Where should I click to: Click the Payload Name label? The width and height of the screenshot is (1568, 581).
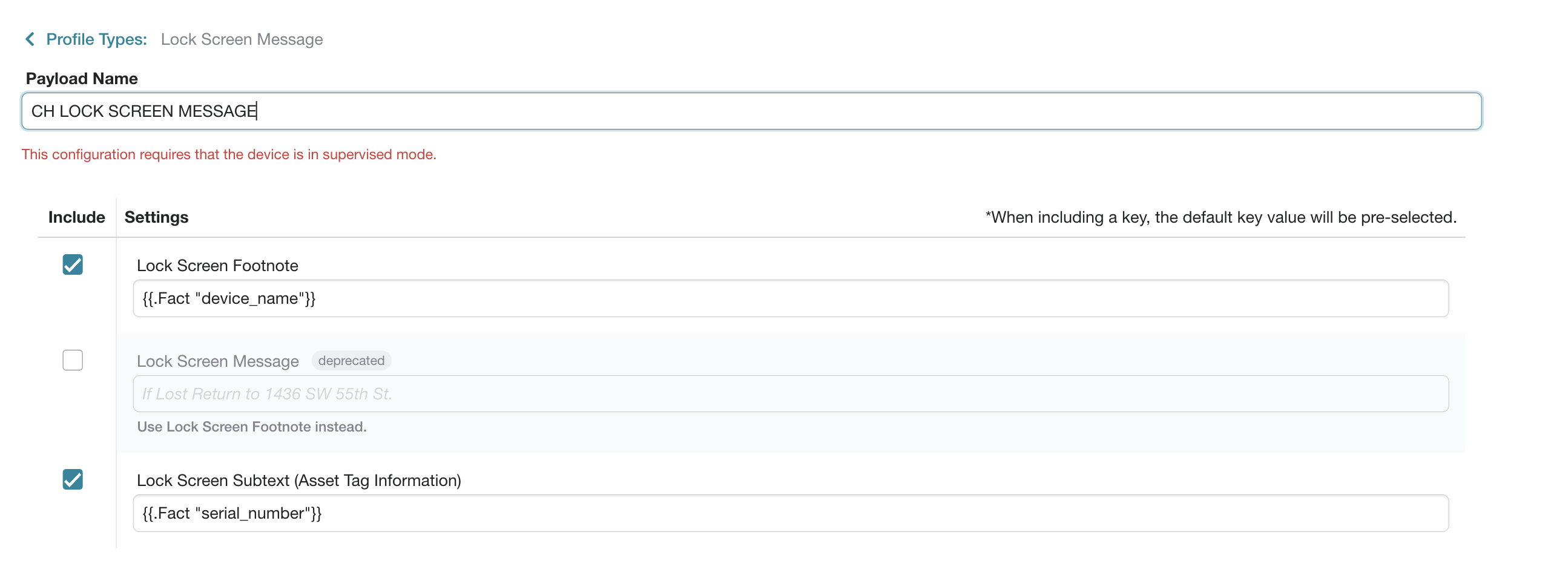click(82, 79)
